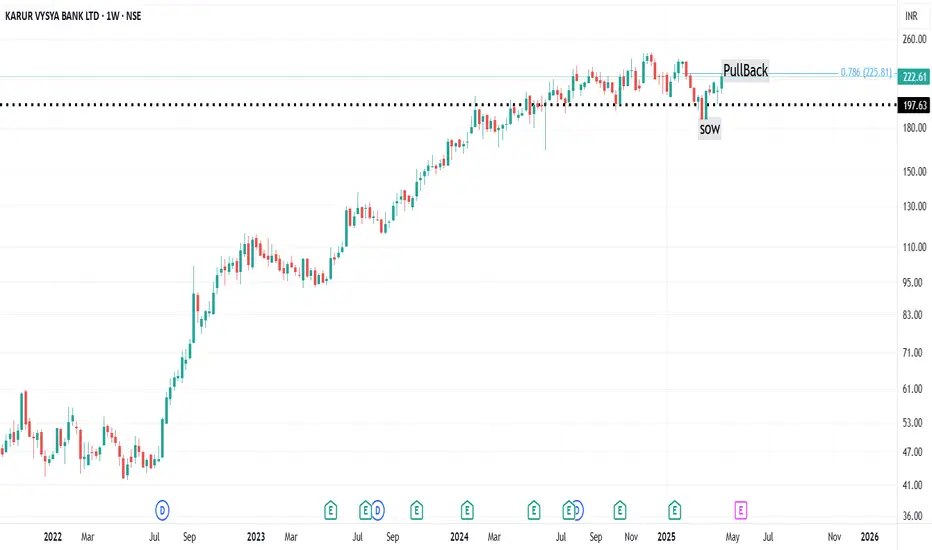Select the PullBack text annotation
Image resolution: width=932 pixels, height=550 pixels.
[x=745, y=71]
